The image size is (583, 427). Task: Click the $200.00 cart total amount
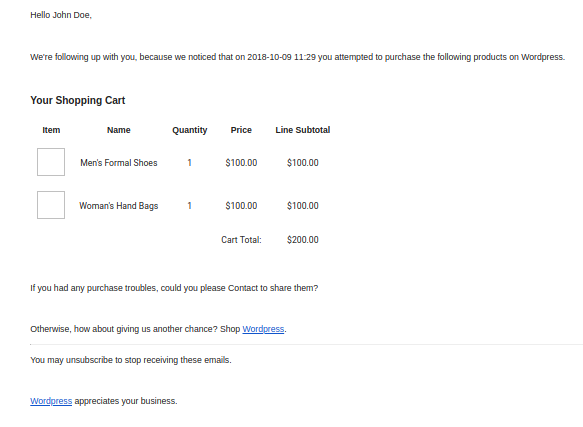click(303, 240)
